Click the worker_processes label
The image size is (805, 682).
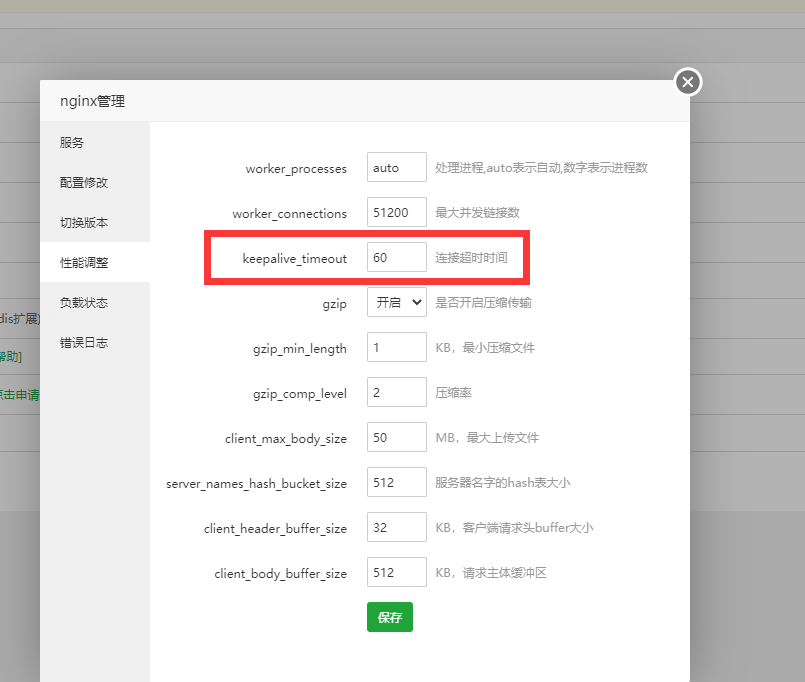tap(296, 169)
